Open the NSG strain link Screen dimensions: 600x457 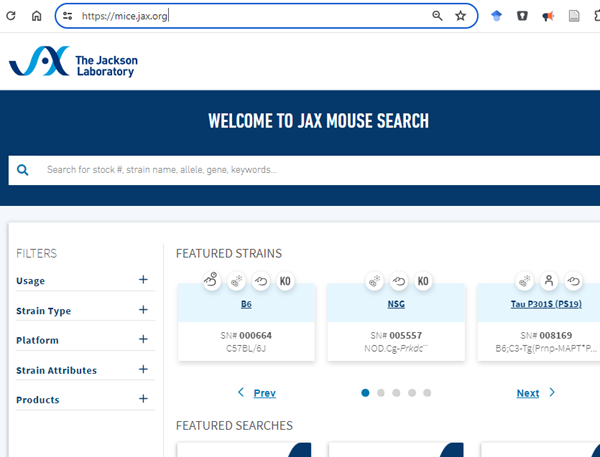tap(396, 304)
